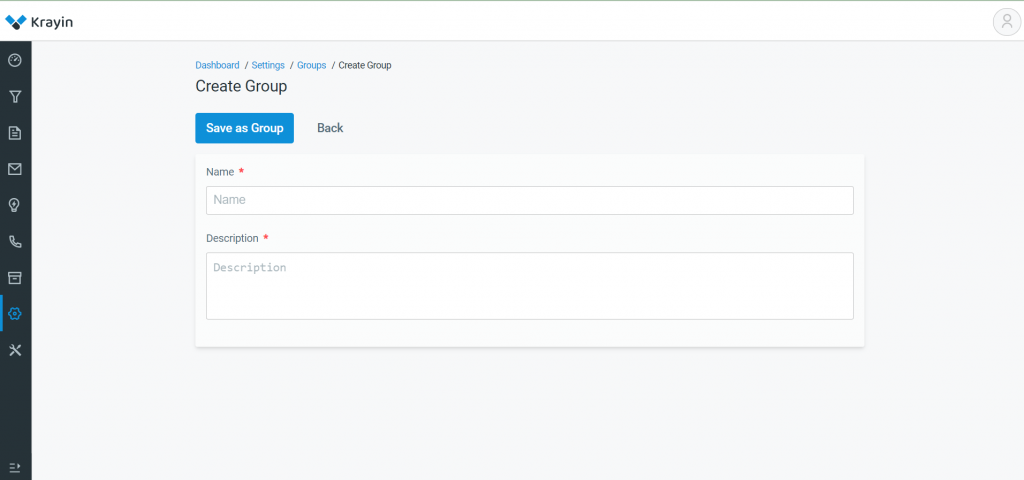Follow the Dashboard breadcrumb link

[217, 65]
